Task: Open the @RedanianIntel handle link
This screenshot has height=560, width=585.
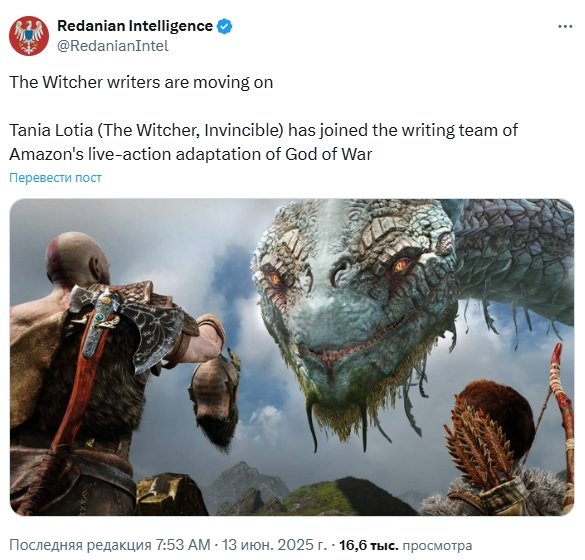Action: point(113,46)
